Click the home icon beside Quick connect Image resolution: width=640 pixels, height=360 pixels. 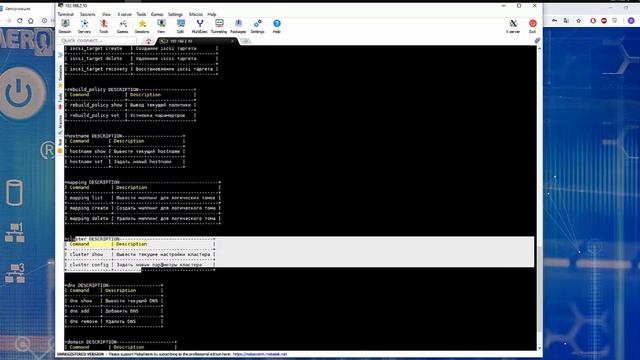click(x=148, y=41)
